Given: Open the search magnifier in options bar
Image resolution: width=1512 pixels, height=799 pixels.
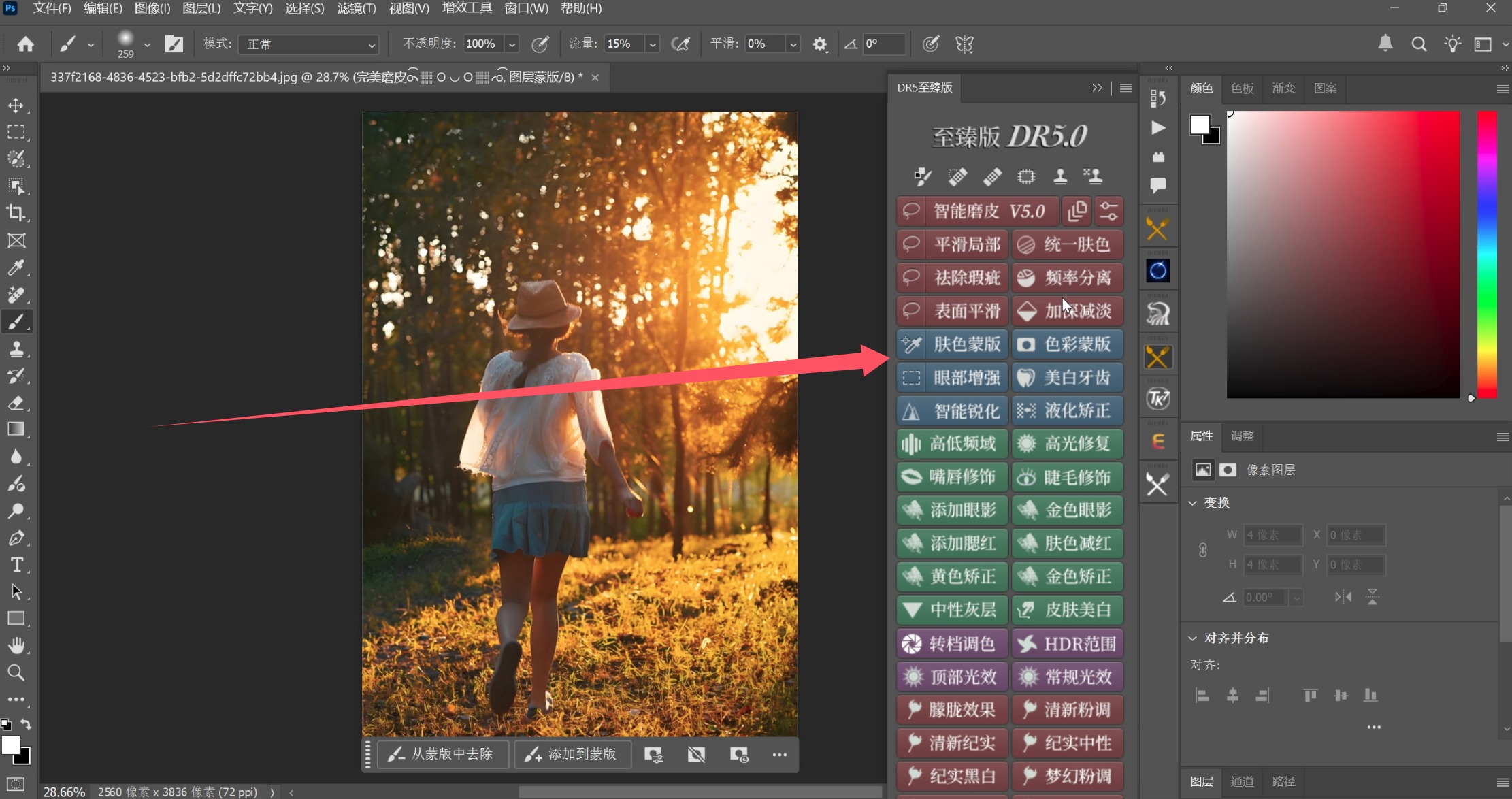Looking at the screenshot, I should tap(1419, 44).
